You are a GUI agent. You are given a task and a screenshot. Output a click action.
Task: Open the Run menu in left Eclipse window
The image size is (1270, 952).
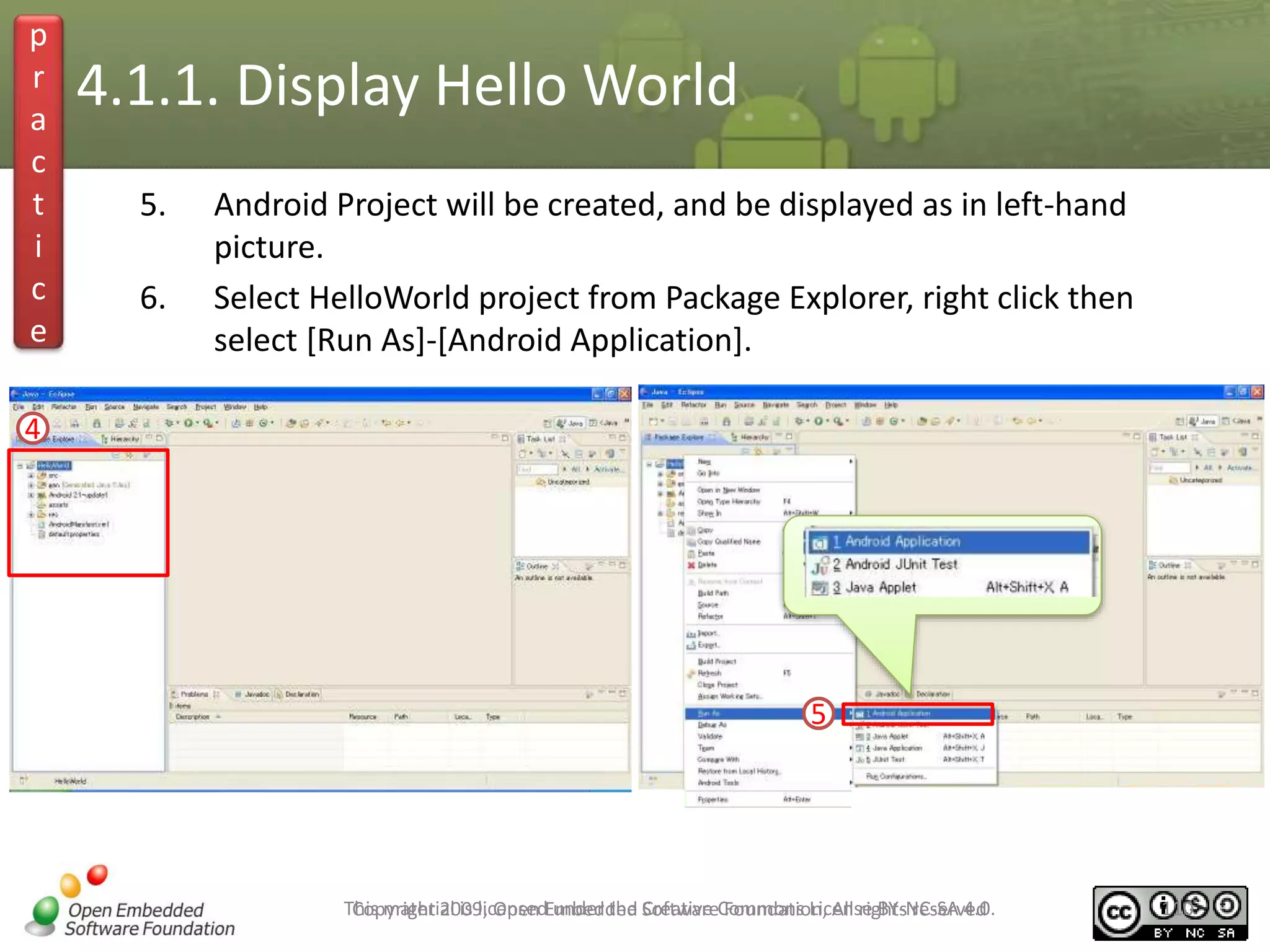(x=91, y=407)
